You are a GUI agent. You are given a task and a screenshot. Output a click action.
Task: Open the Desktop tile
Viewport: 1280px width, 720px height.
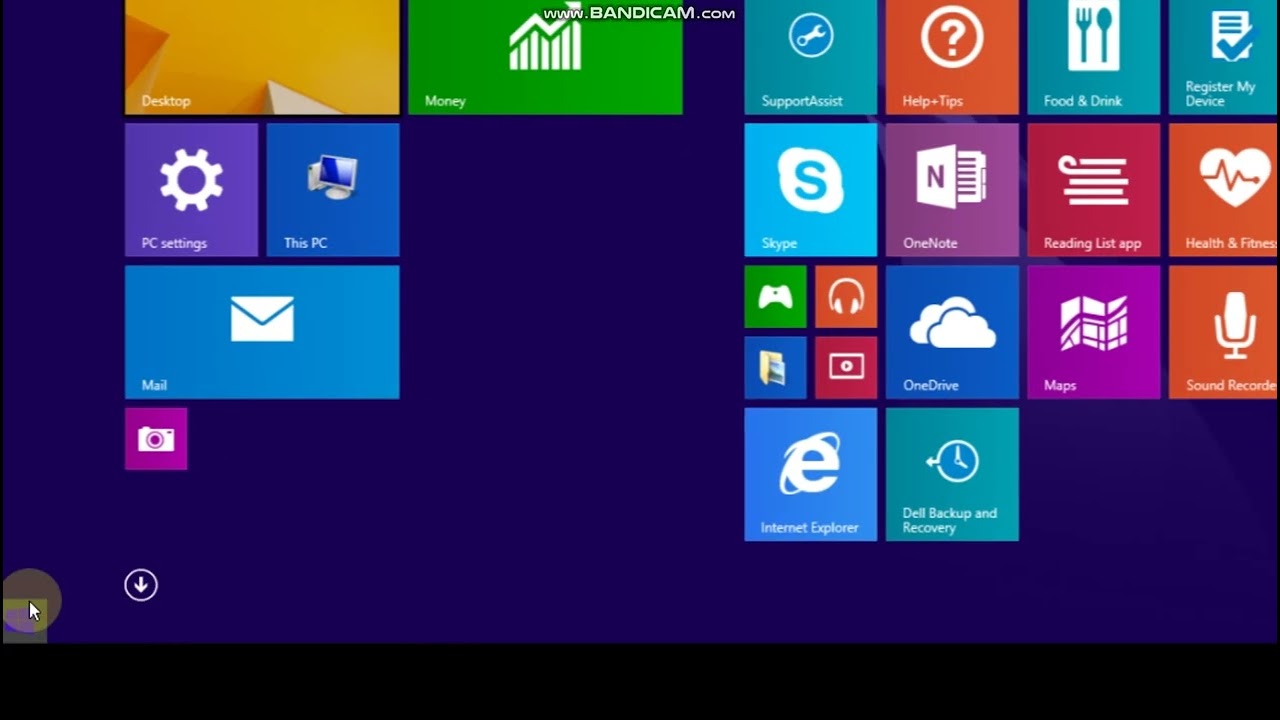(262, 57)
